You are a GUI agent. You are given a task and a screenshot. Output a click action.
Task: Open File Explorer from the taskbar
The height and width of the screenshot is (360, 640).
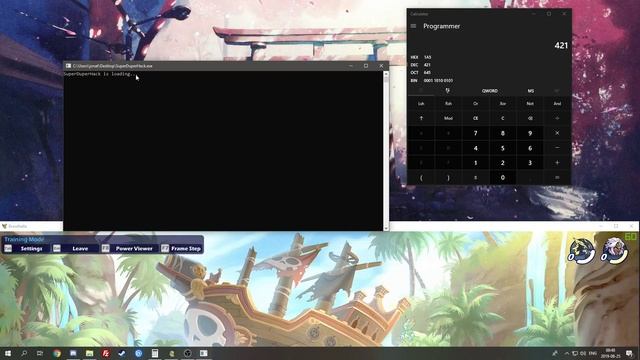click(89, 353)
